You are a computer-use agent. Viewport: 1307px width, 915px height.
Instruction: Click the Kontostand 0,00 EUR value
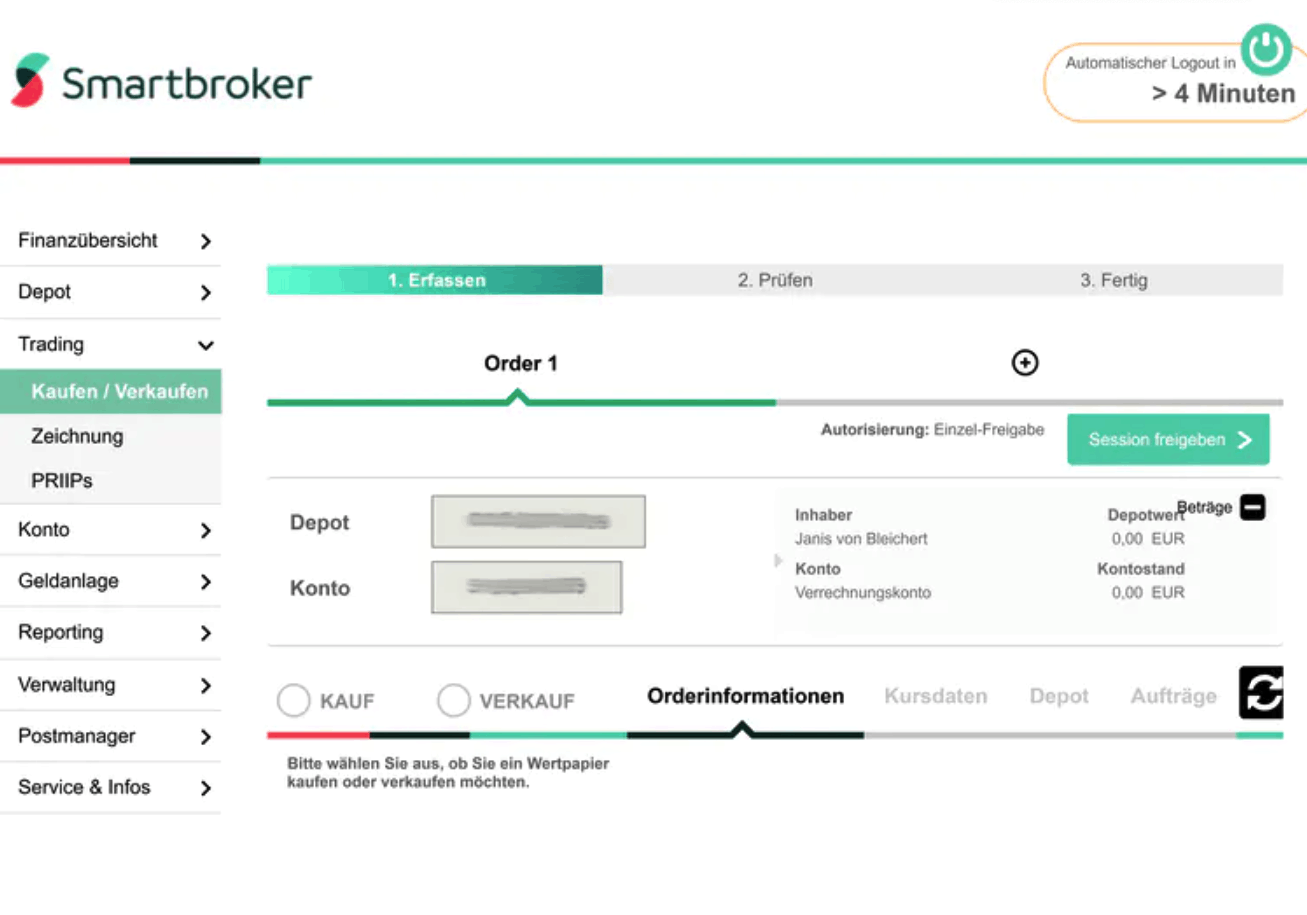click(1147, 593)
